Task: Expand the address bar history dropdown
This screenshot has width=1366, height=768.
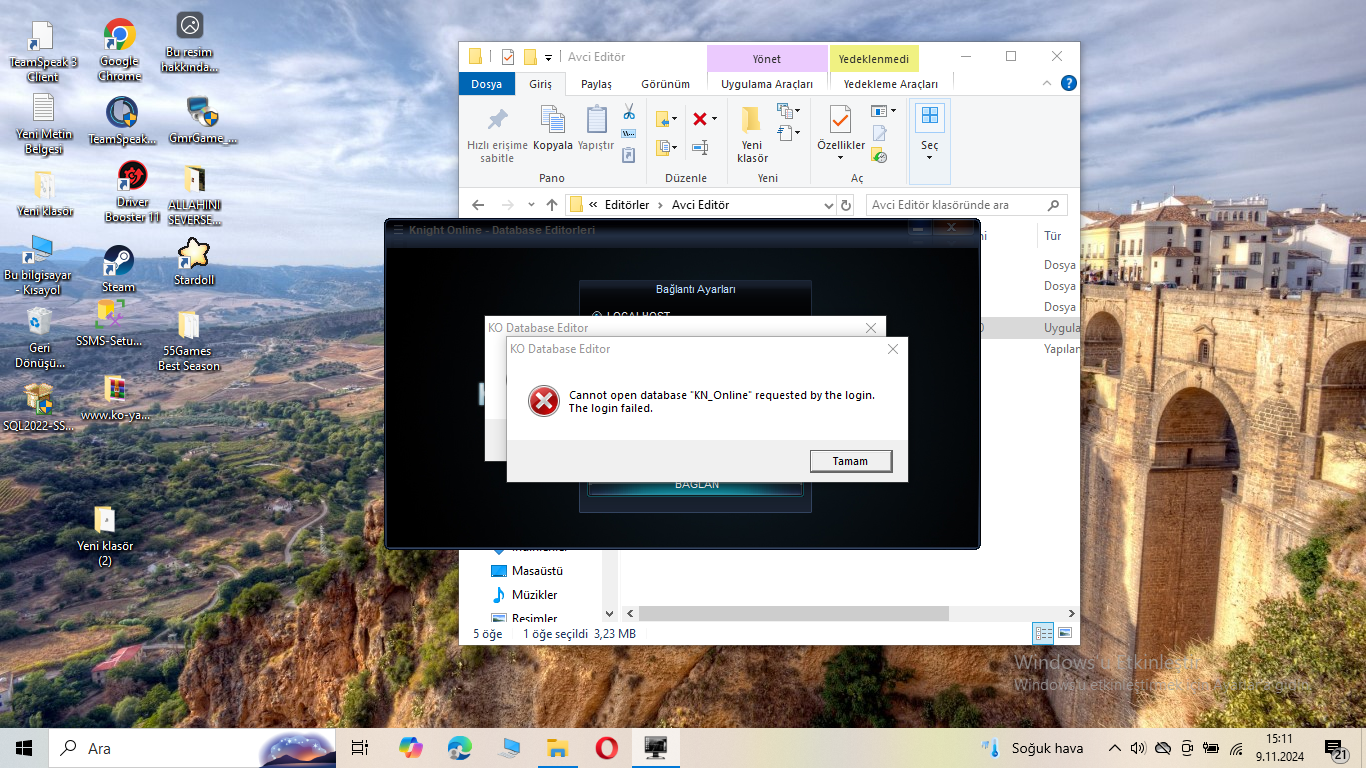Action: (828, 205)
